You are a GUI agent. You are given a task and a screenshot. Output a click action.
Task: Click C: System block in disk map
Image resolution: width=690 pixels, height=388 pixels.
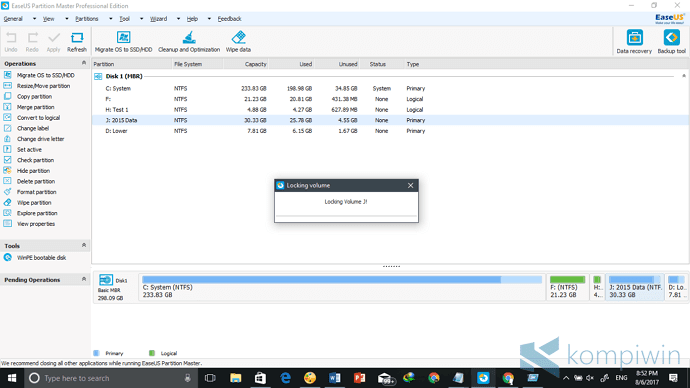(342, 287)
